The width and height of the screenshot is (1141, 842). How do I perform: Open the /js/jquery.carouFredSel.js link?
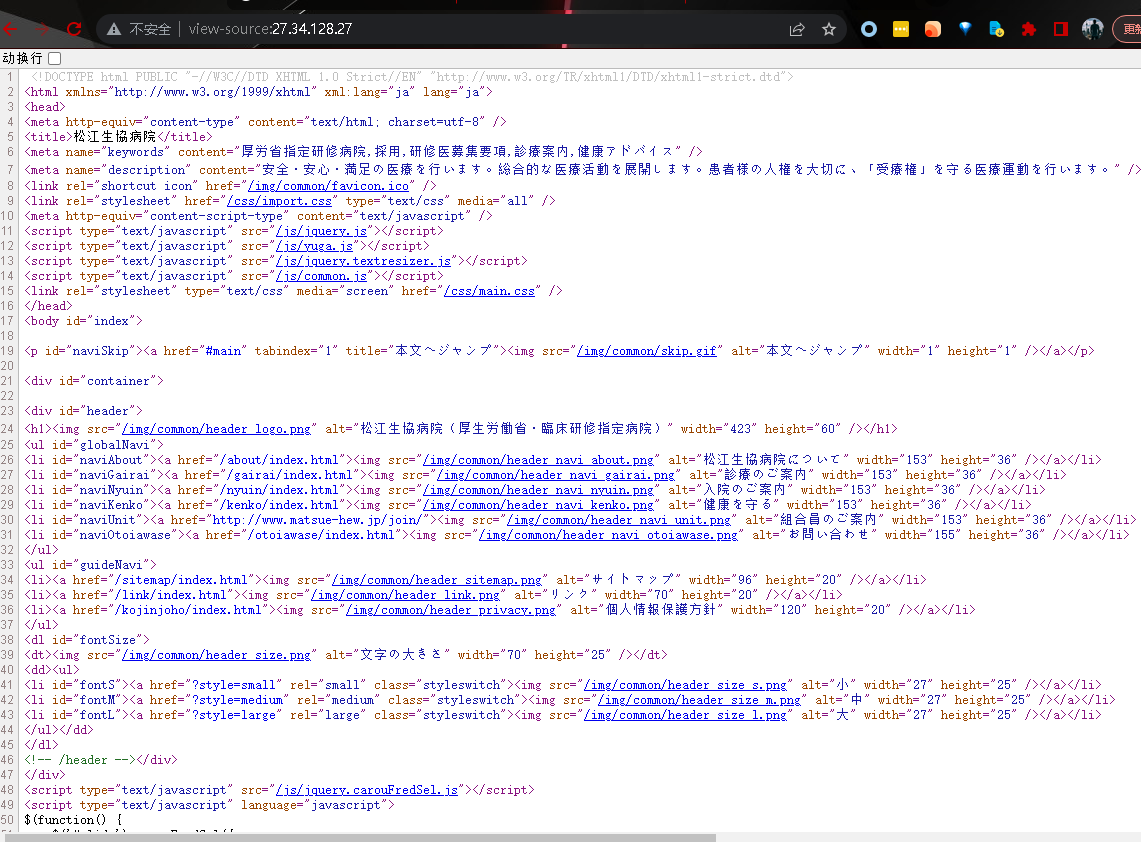[367, 790]
